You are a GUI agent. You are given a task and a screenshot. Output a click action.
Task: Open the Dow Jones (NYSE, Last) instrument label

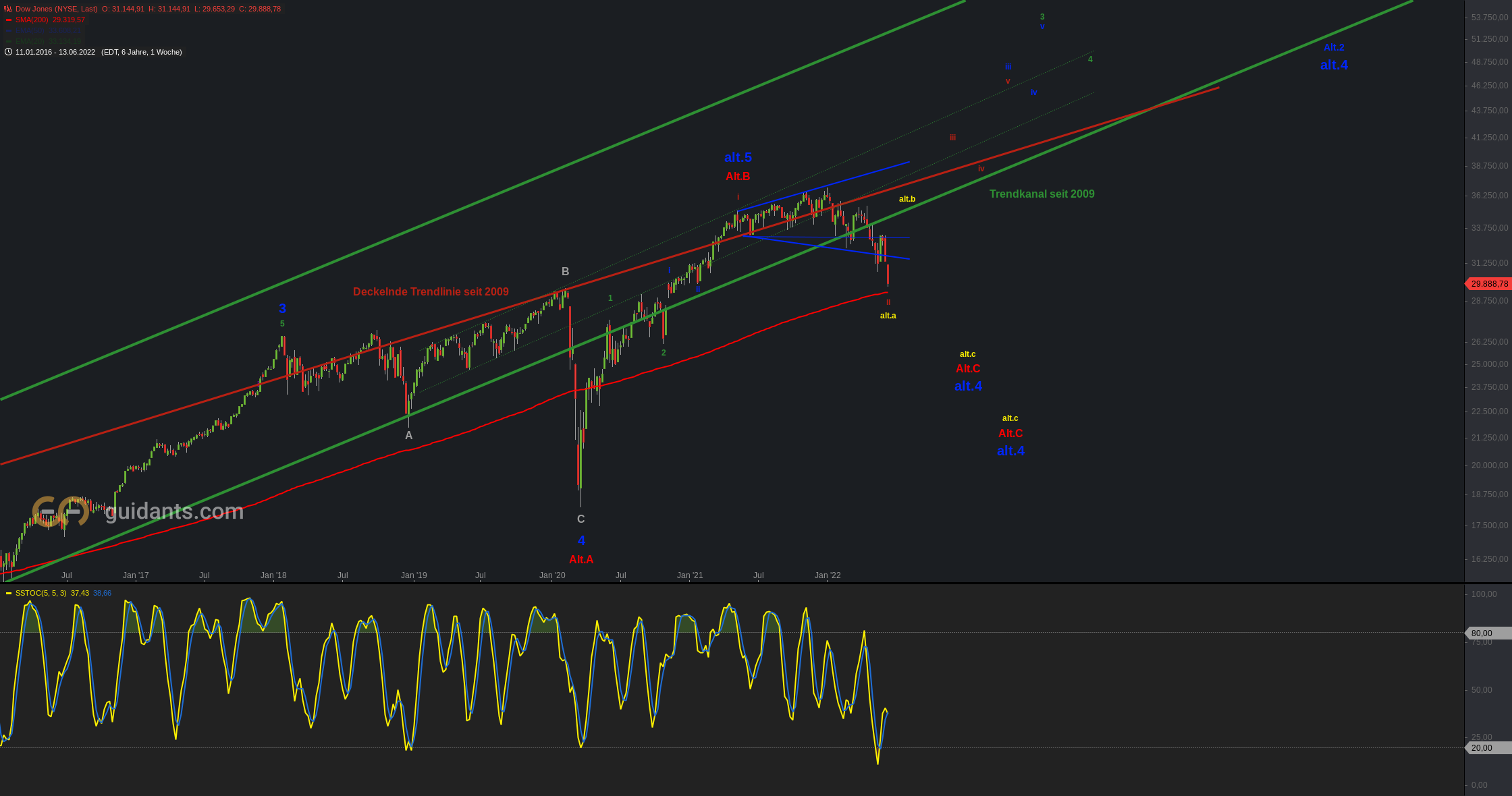coord(56,9)
